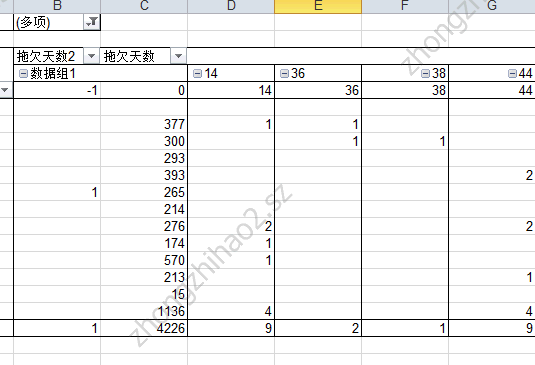Open the 拖欠天数2 field dropdown
Screen dimensions: 535x365
(x=91, y=56)
